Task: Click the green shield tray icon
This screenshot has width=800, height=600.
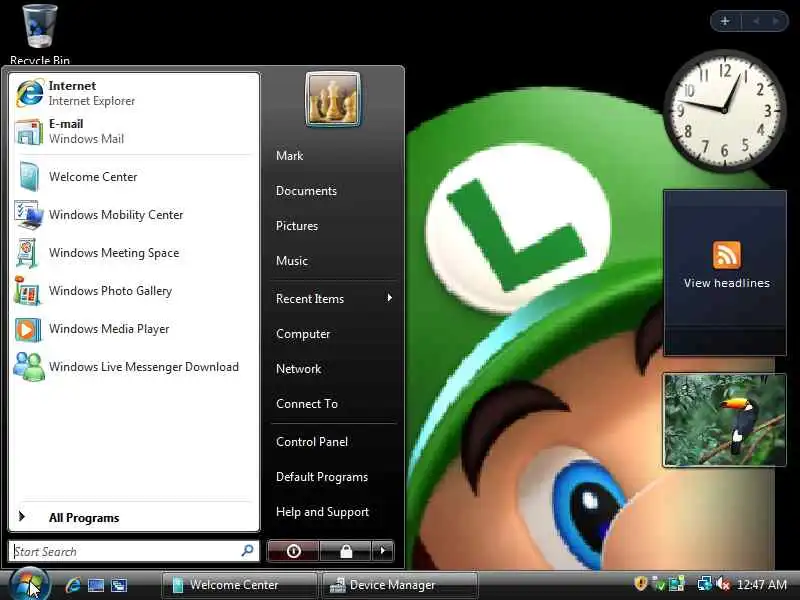Action: click(x=659, y=583)
